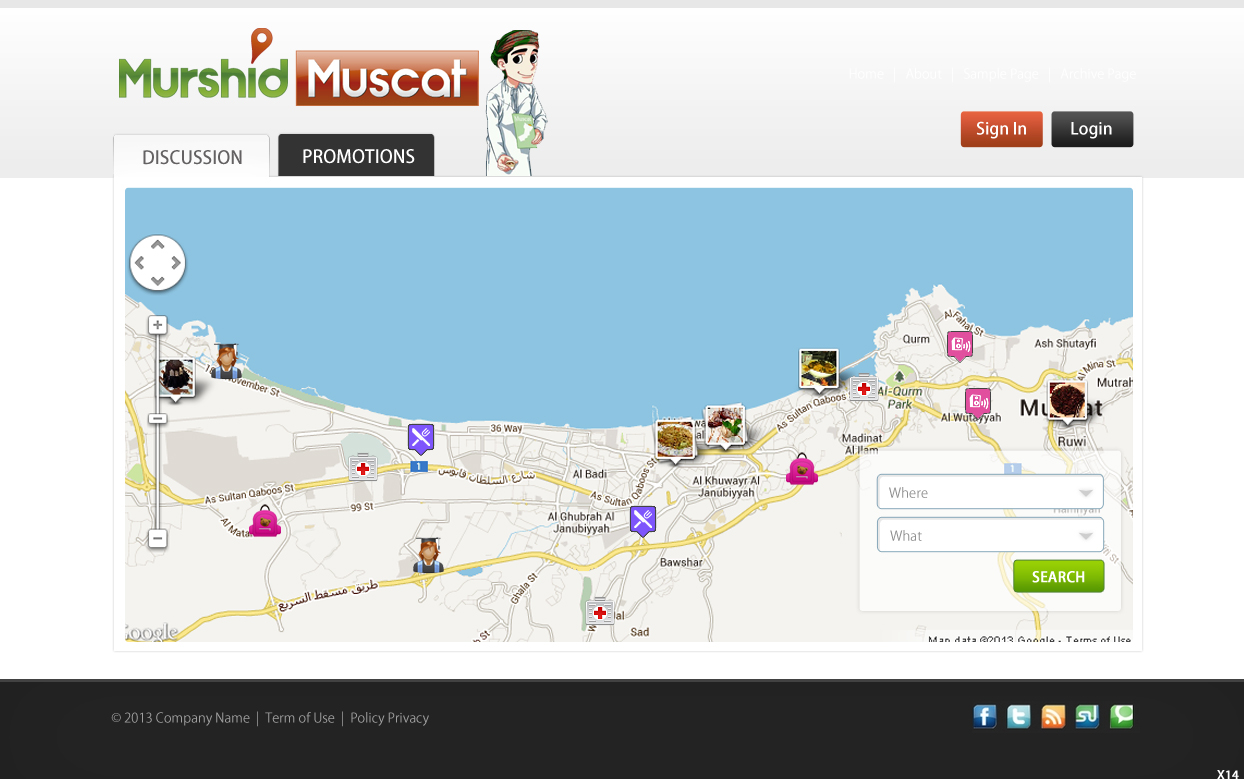The height and width of the screenshot is (779, 1244).
Task: Open food photo marker west of Qurm
Action: (819, 369)
